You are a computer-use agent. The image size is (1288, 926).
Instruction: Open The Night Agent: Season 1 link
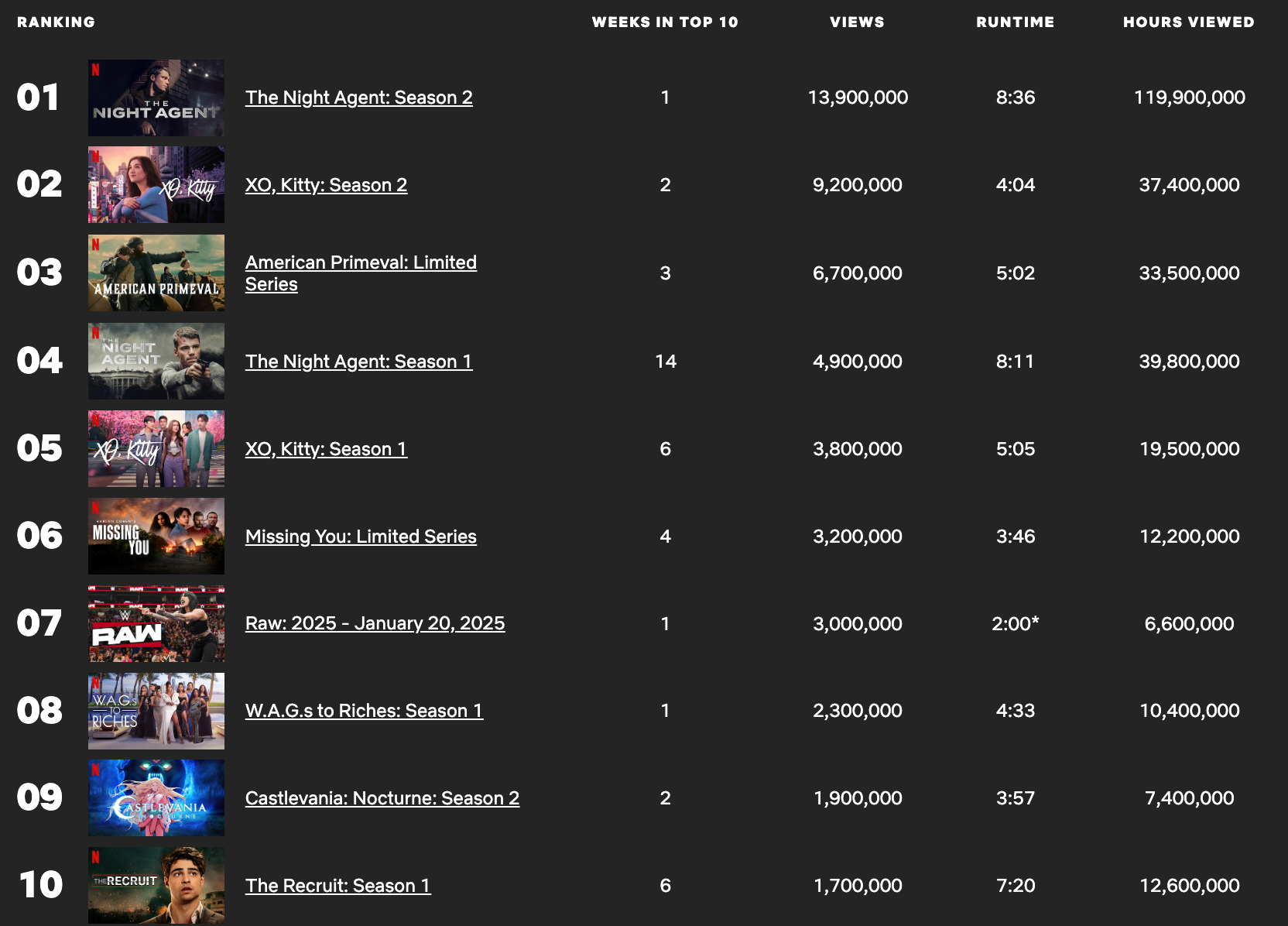tap(358, 362)
